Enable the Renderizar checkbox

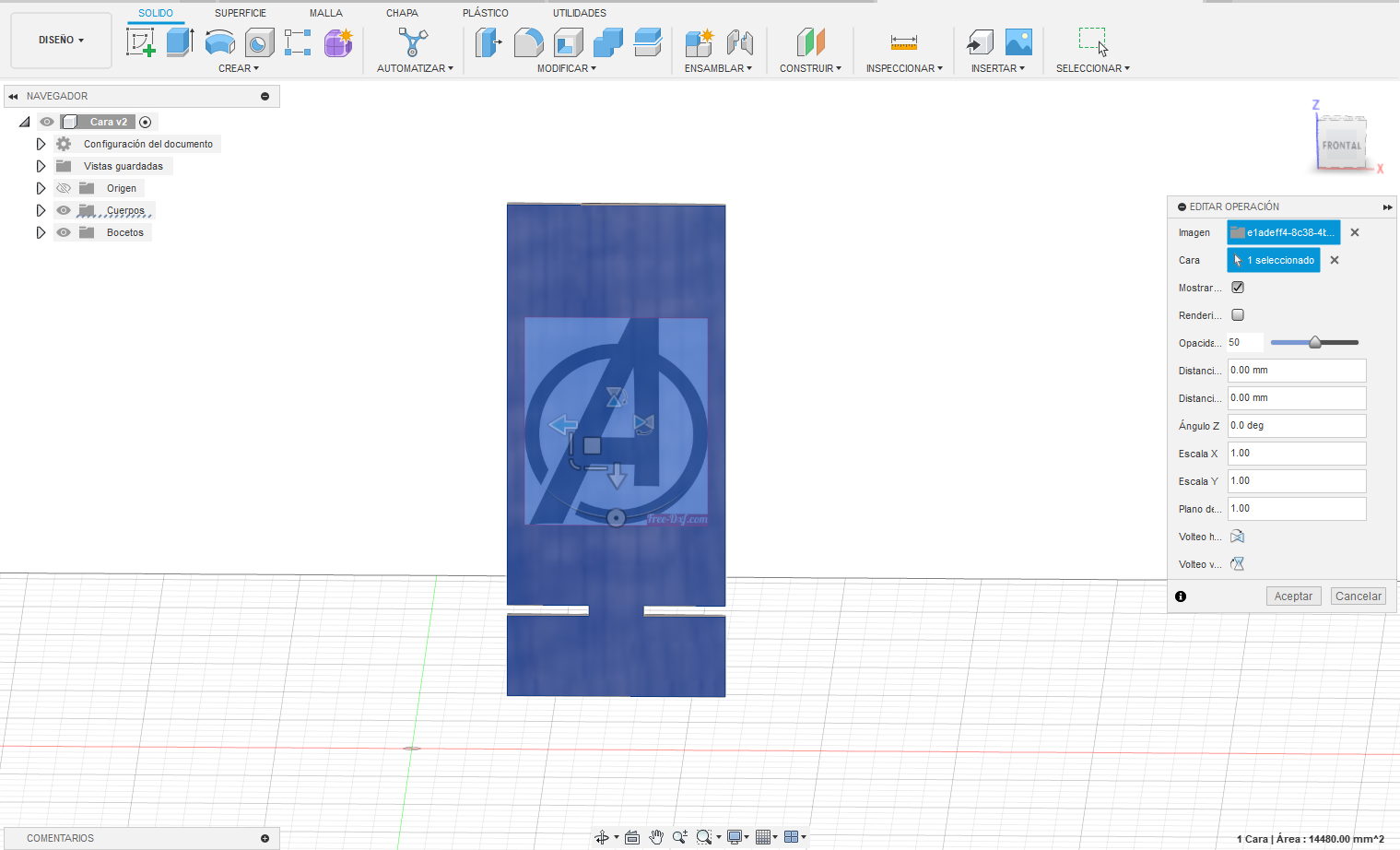1238,314
